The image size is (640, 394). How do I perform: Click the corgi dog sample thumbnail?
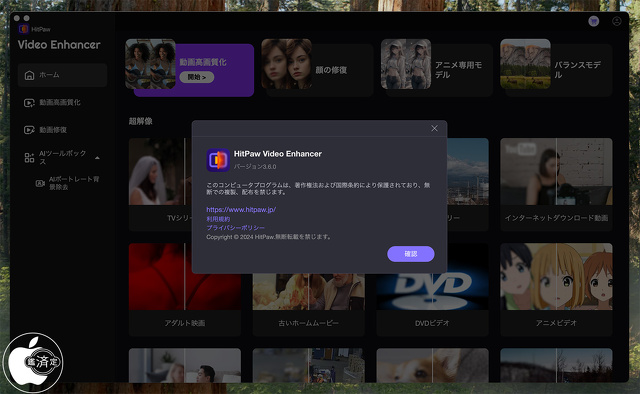432,365
